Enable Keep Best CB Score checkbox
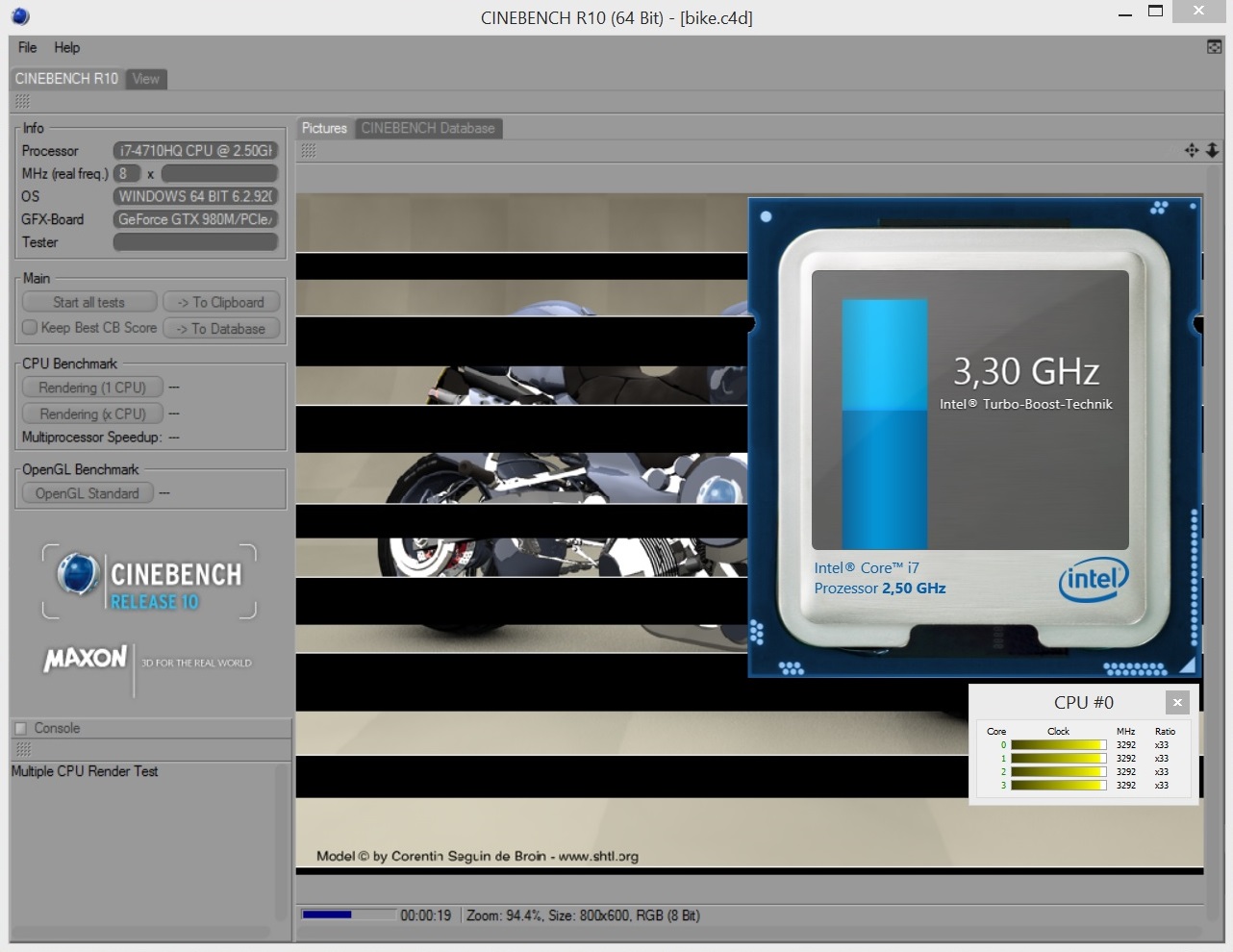The image size is (1233, 952). click(30, 327)
